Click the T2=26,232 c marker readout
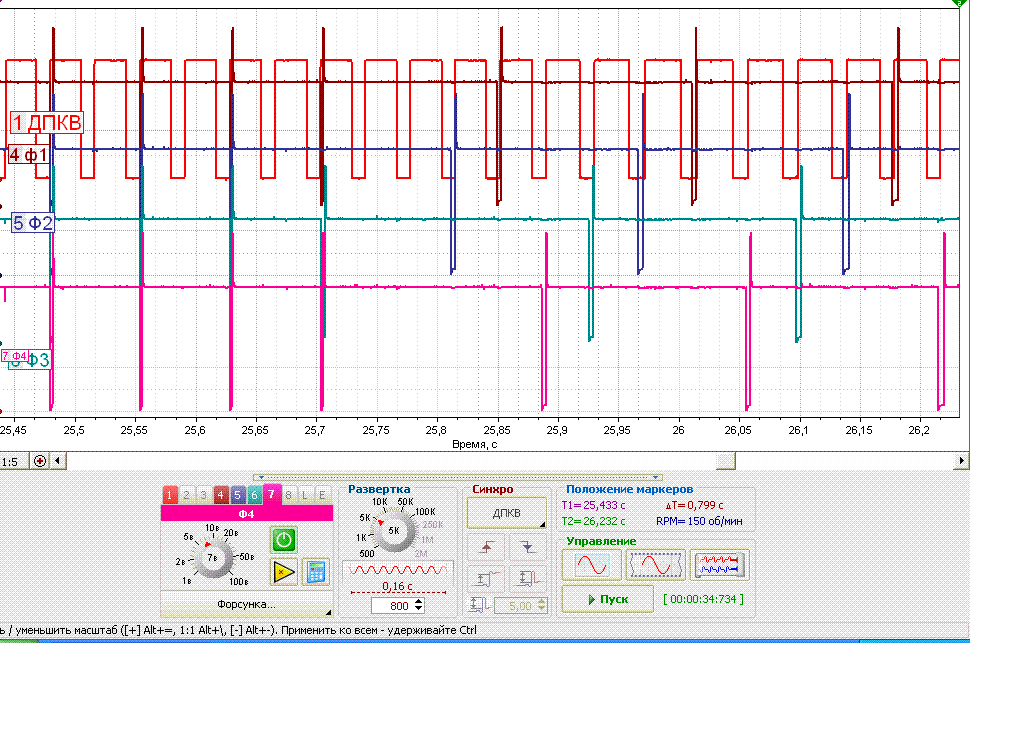 tap(594, 521)
